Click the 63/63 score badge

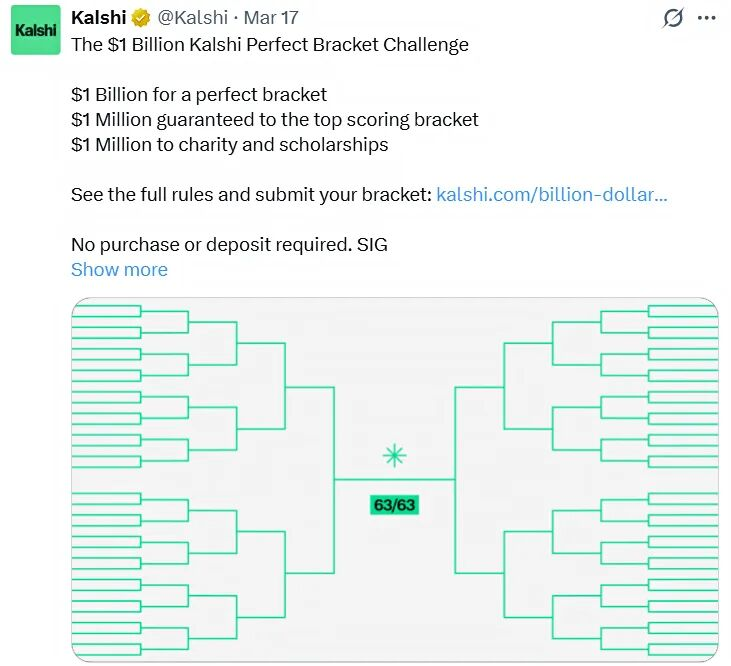coord(394,505)
